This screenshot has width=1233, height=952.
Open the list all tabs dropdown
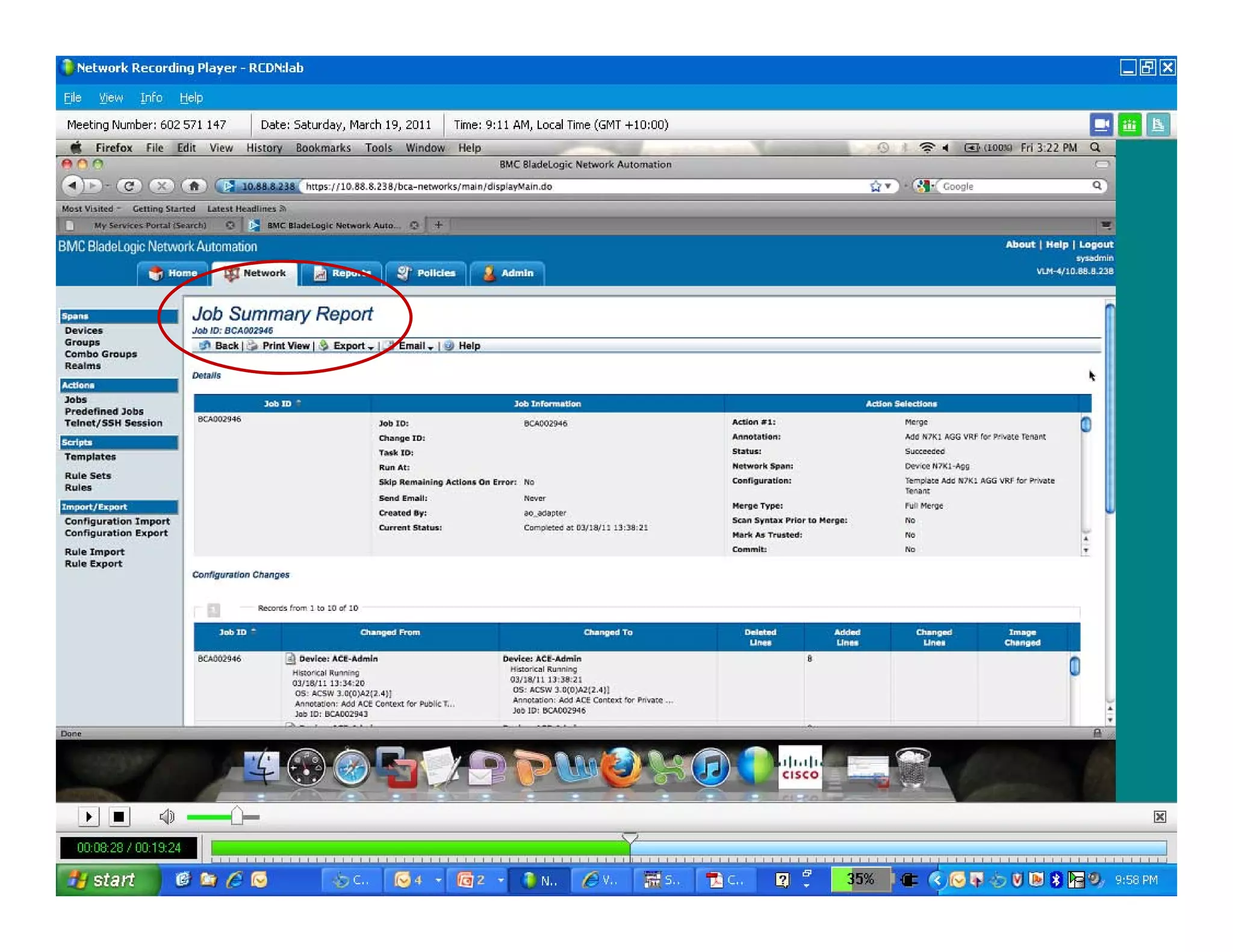pos(1105,226)
